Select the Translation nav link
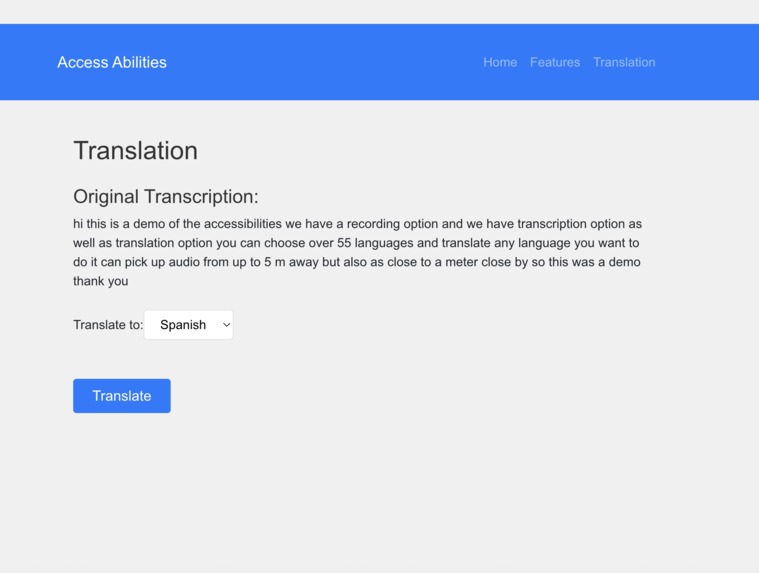 pos(624,62)
